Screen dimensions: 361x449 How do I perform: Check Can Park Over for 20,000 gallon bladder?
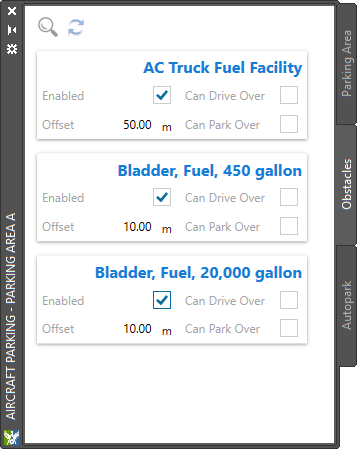click(x=289, y=328)
